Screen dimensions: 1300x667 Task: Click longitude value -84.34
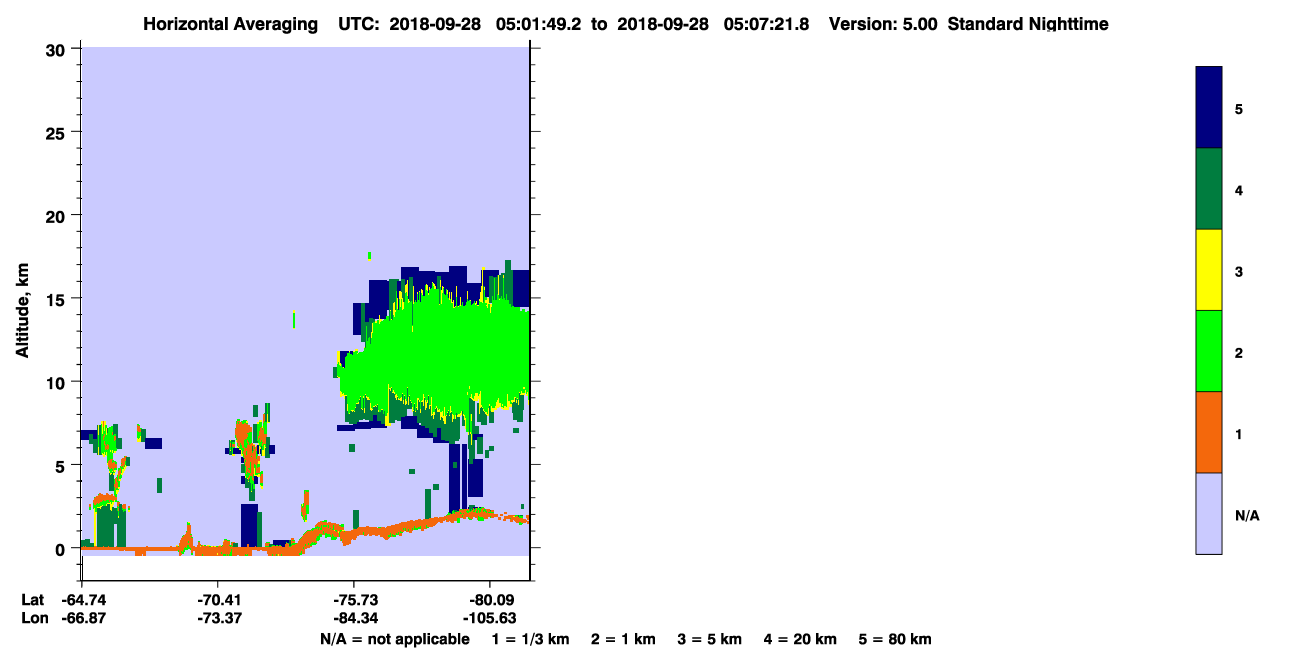(355, 618)
